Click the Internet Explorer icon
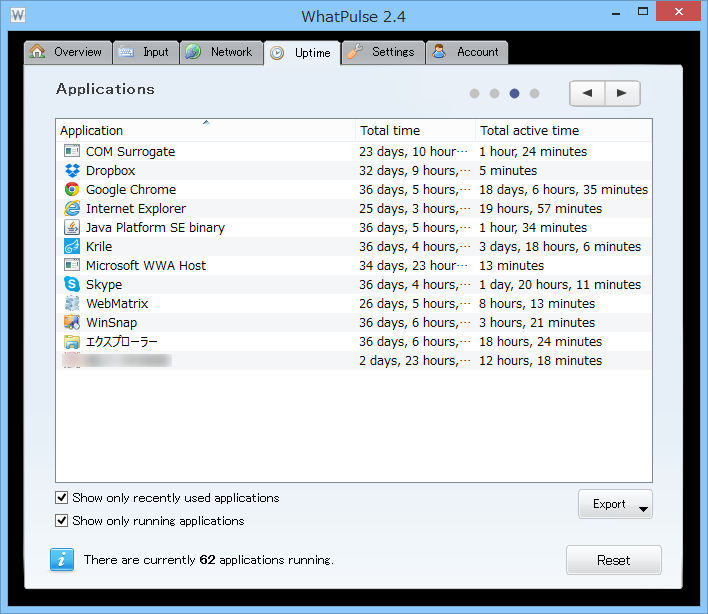The width and height of the screenshot is (708, 614). pos(72,208)
